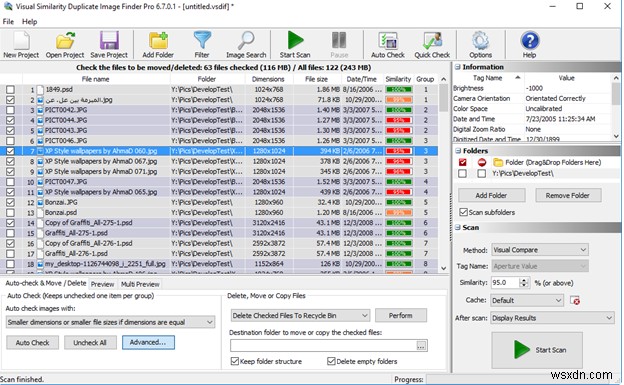This screenshot has height=385, width=624.
Task: Click the Perform button
Action: pyautogui.click(x=401, y=315)
